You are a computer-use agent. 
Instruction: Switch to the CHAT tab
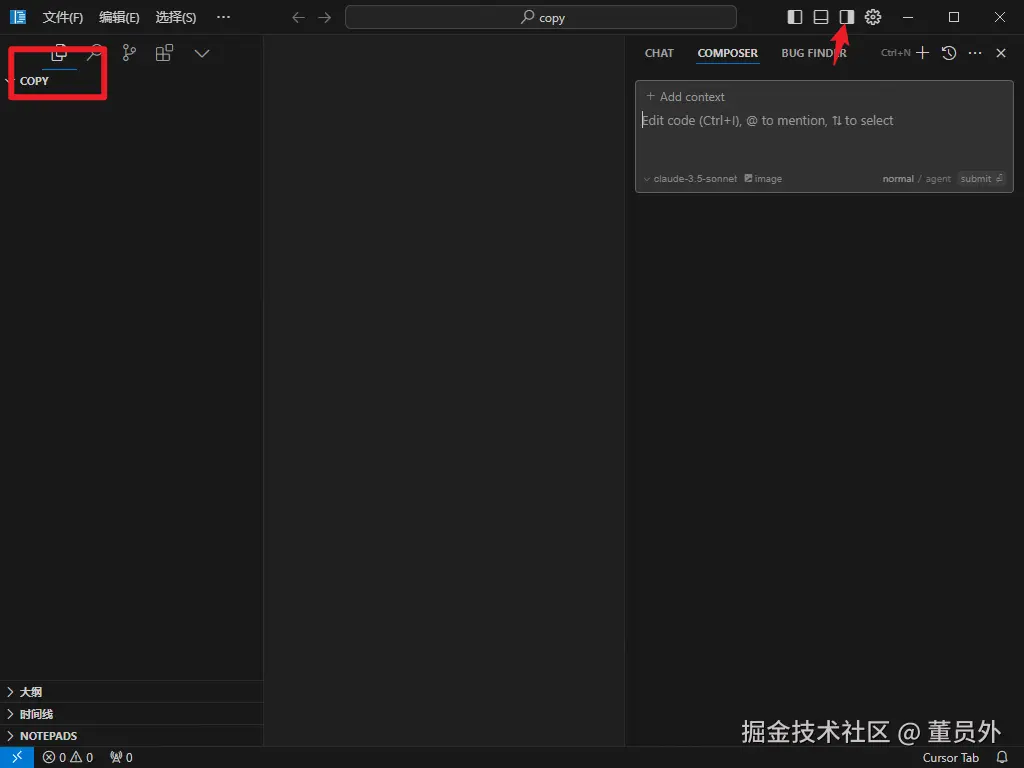[659, 53]
